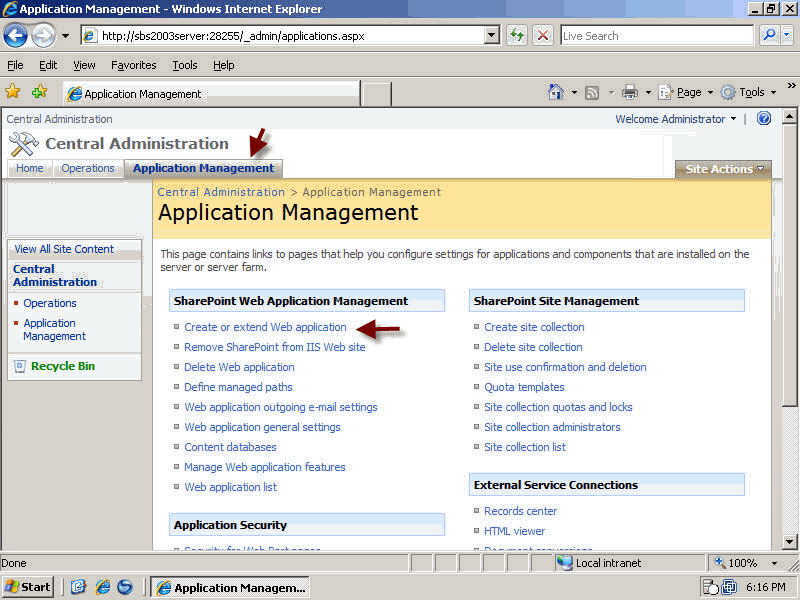Open the View menu
Screen dimensions: 800x600
(84, 65)
